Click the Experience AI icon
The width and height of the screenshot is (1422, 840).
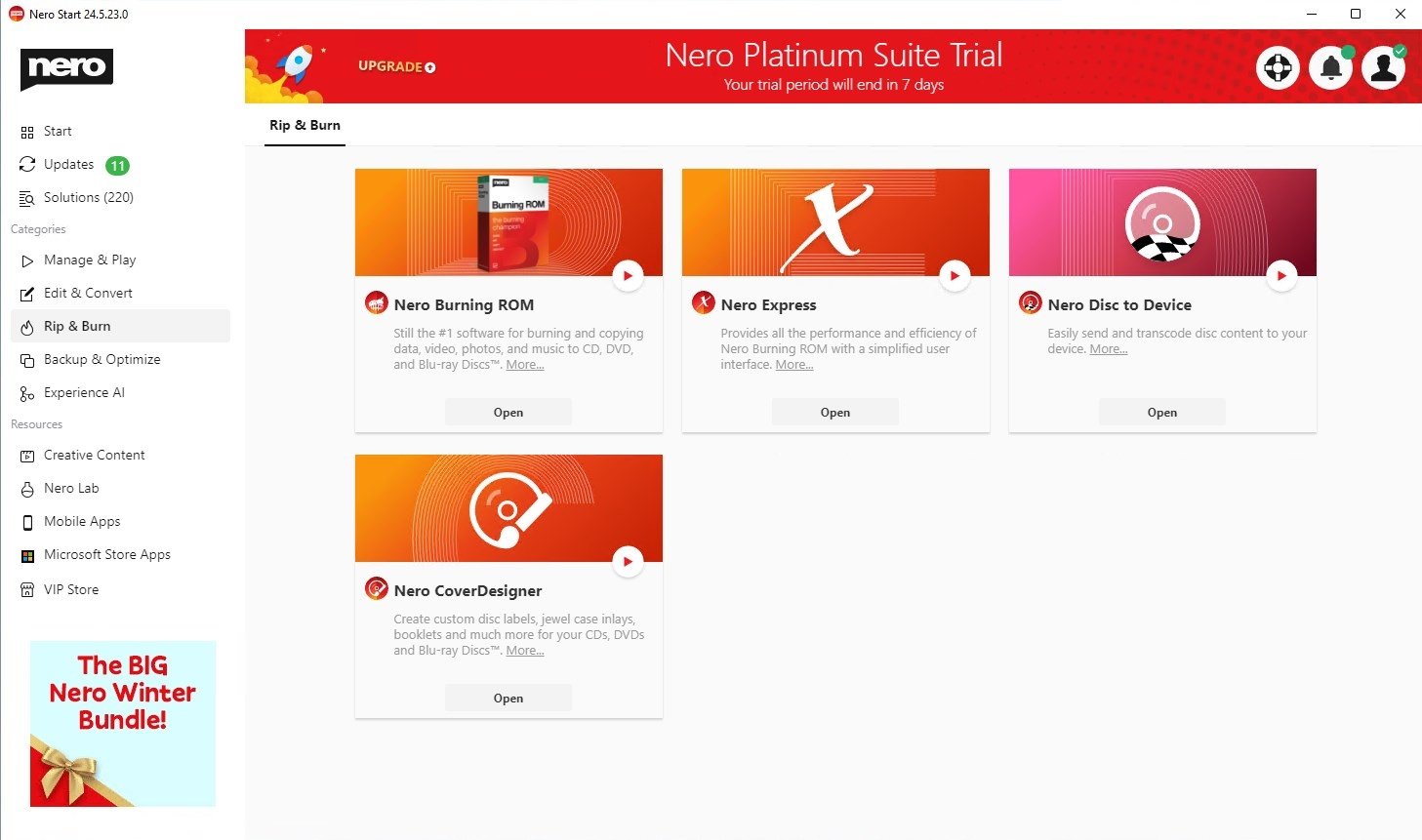click(27, 393)
